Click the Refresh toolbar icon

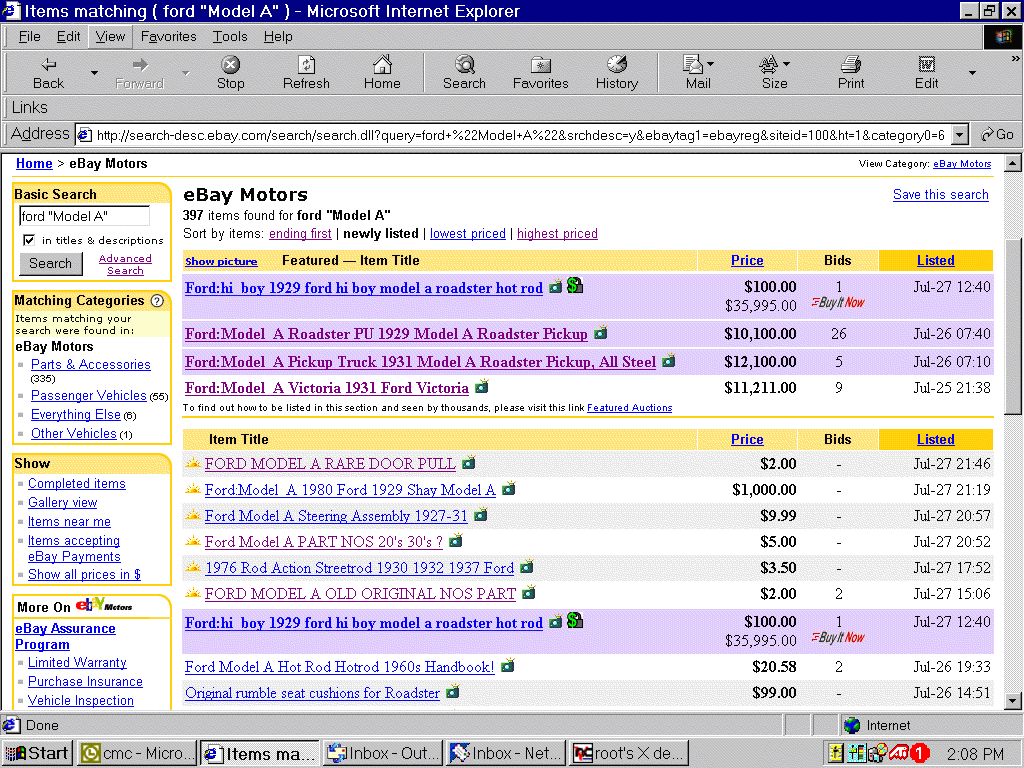click(x=306, y=66)
